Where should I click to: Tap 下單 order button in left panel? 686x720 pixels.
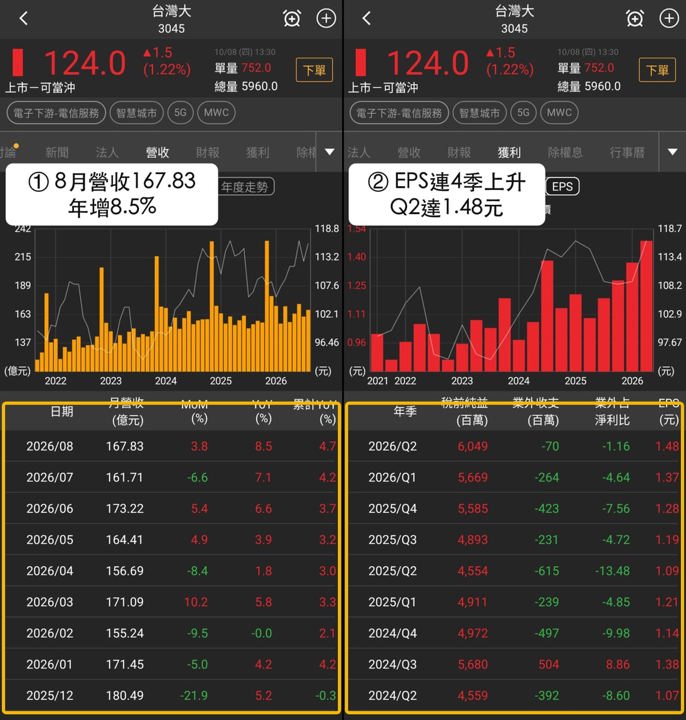(x=314, y=70)
